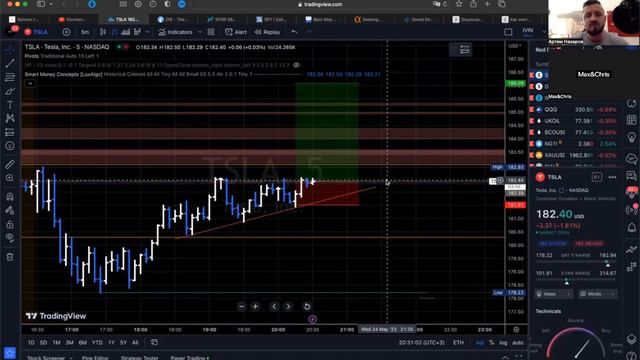Image resolution: width=640 pixels, height=360 pixels.
Task: Select the zoom-in magnifier tool
Action: click(10, 178)
